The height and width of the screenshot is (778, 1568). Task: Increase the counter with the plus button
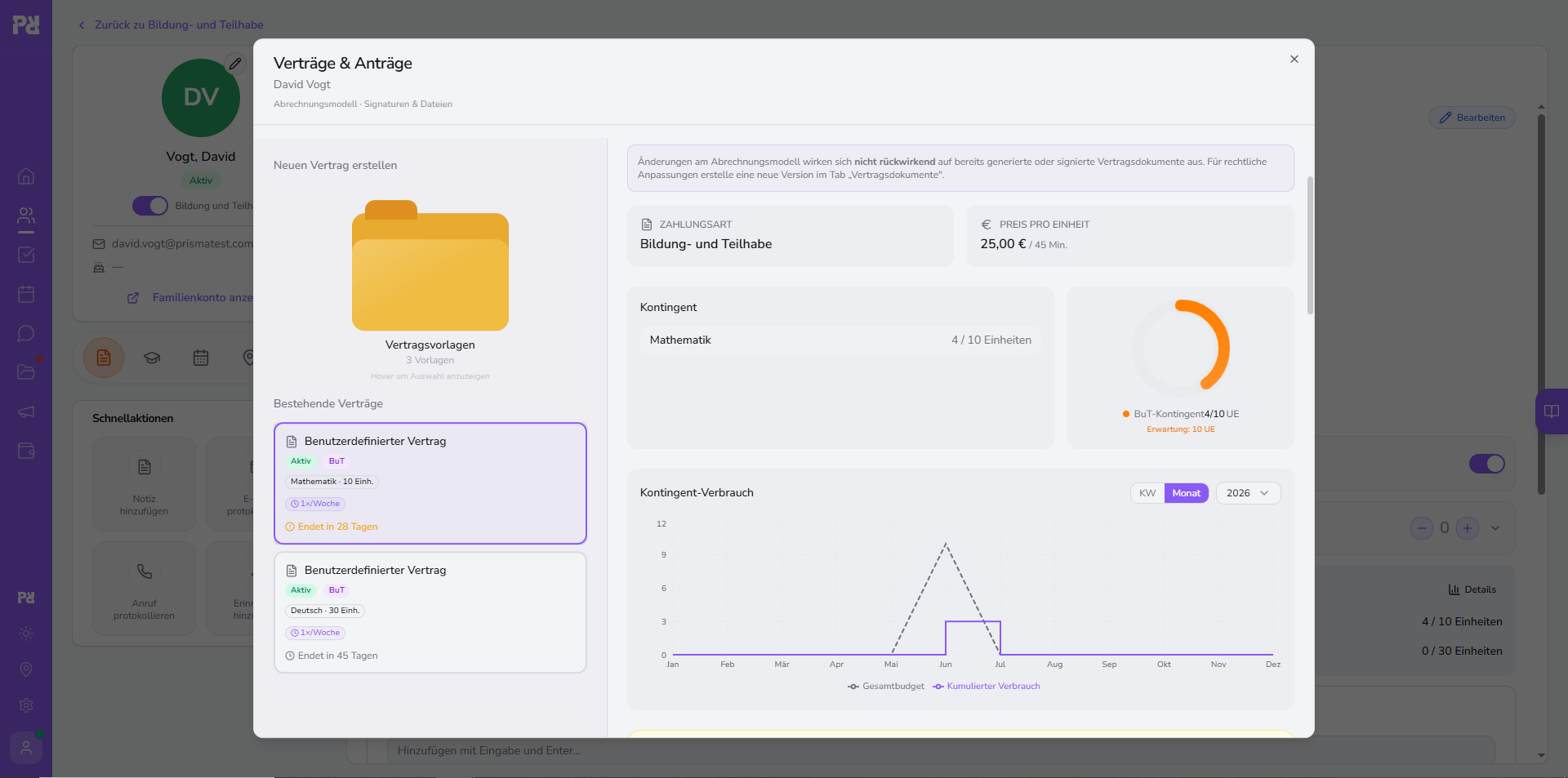point(1468,528)
